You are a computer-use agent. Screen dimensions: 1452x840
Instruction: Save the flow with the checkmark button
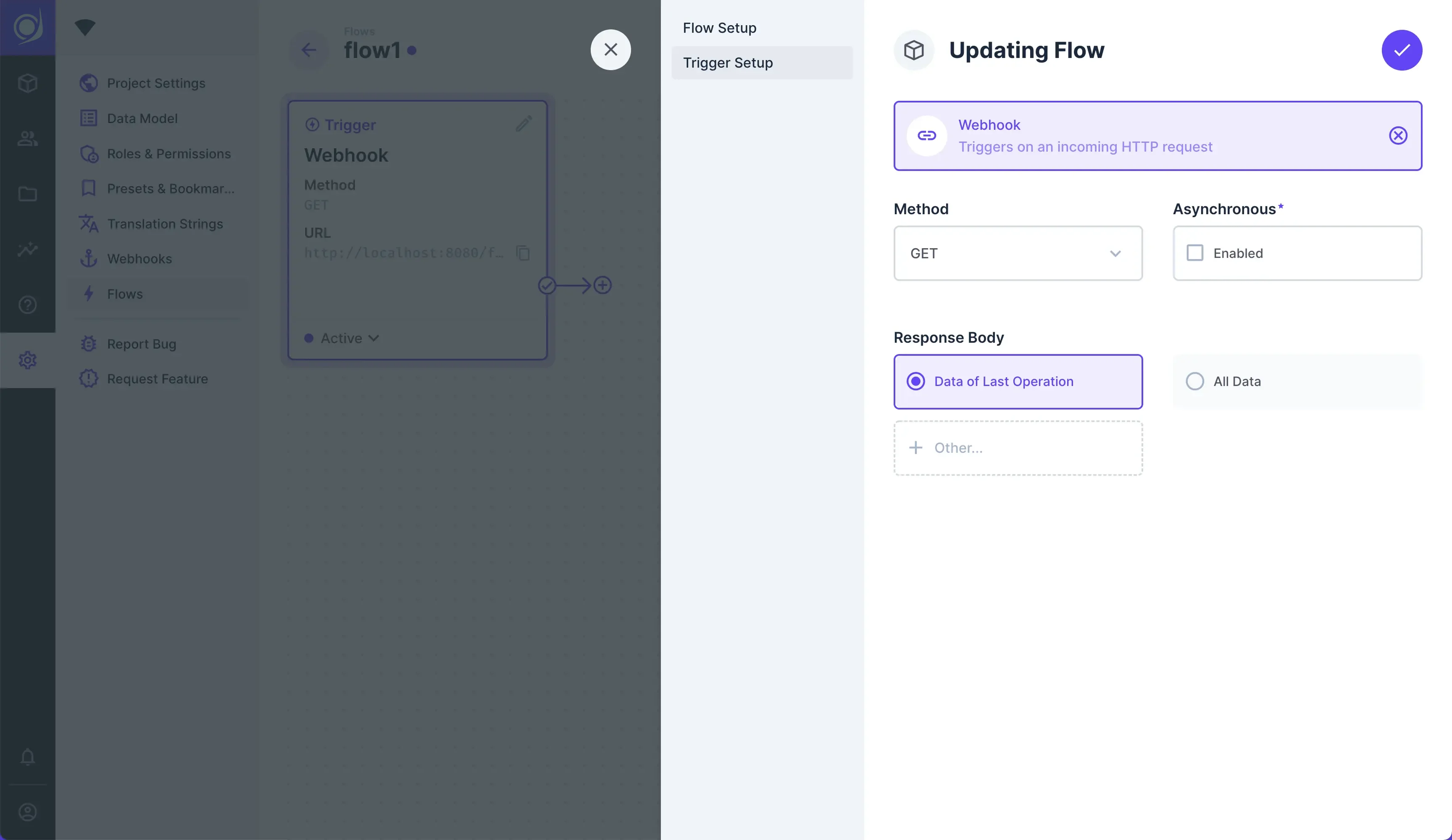pos(1402,50)
